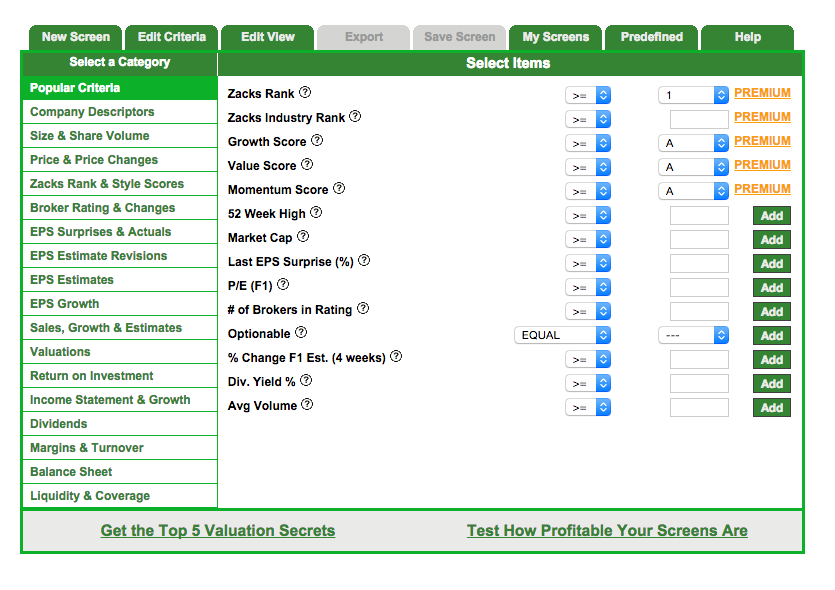
Task: Switch to New Screen tab
Action: (76, 37)
